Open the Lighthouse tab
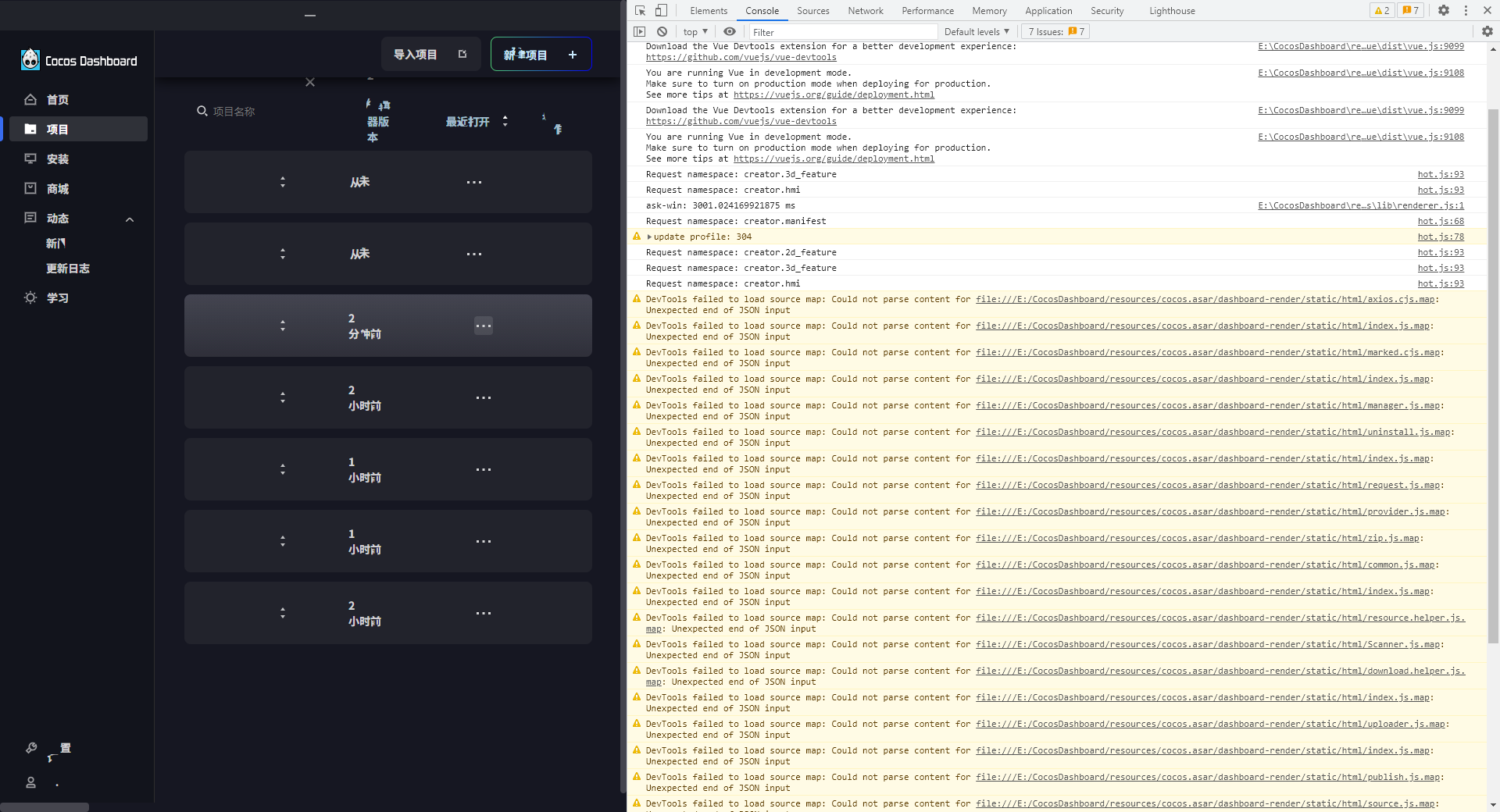 point(1172,10)
